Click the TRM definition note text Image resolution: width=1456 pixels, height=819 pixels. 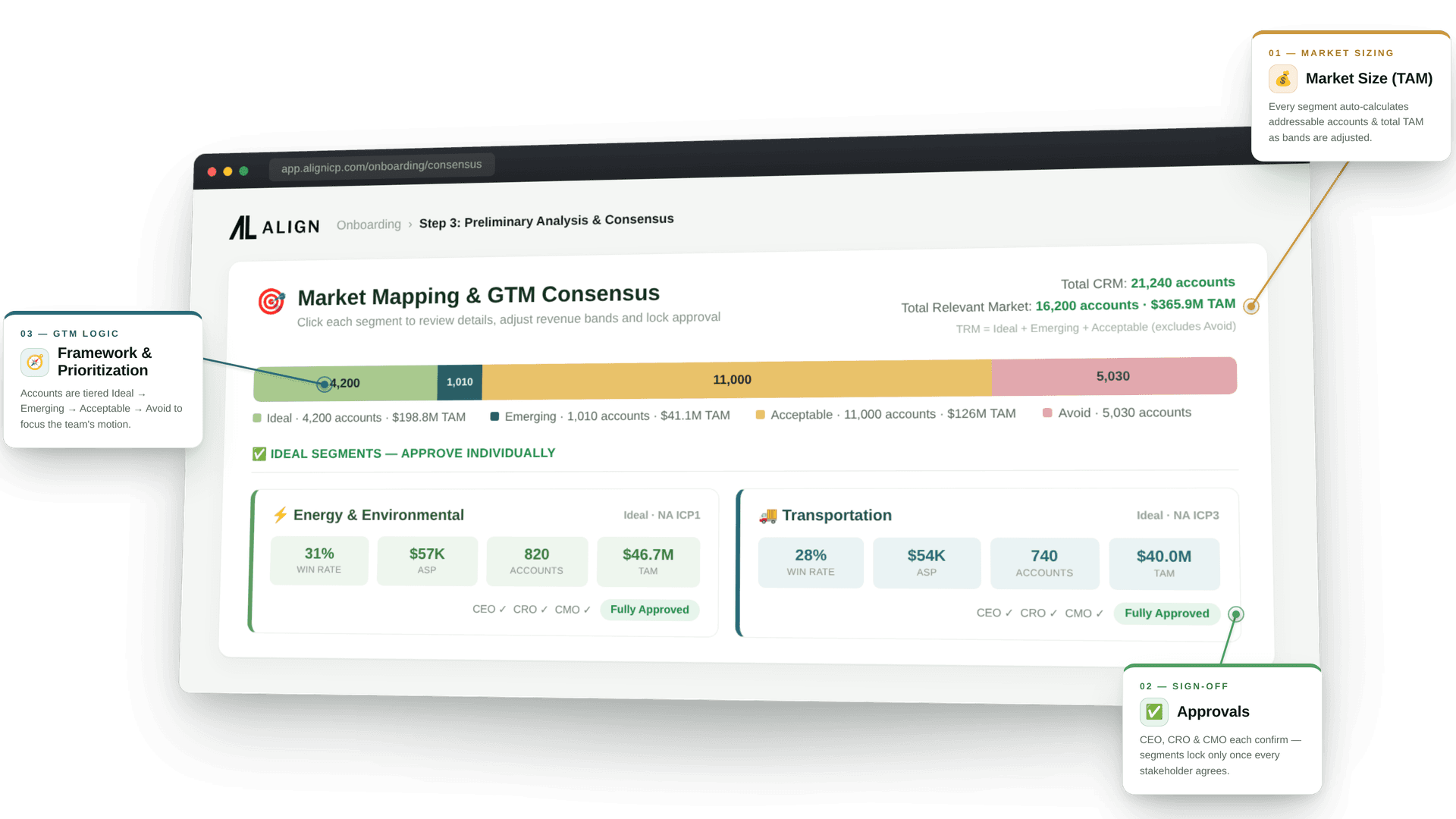pos(1096,328)
